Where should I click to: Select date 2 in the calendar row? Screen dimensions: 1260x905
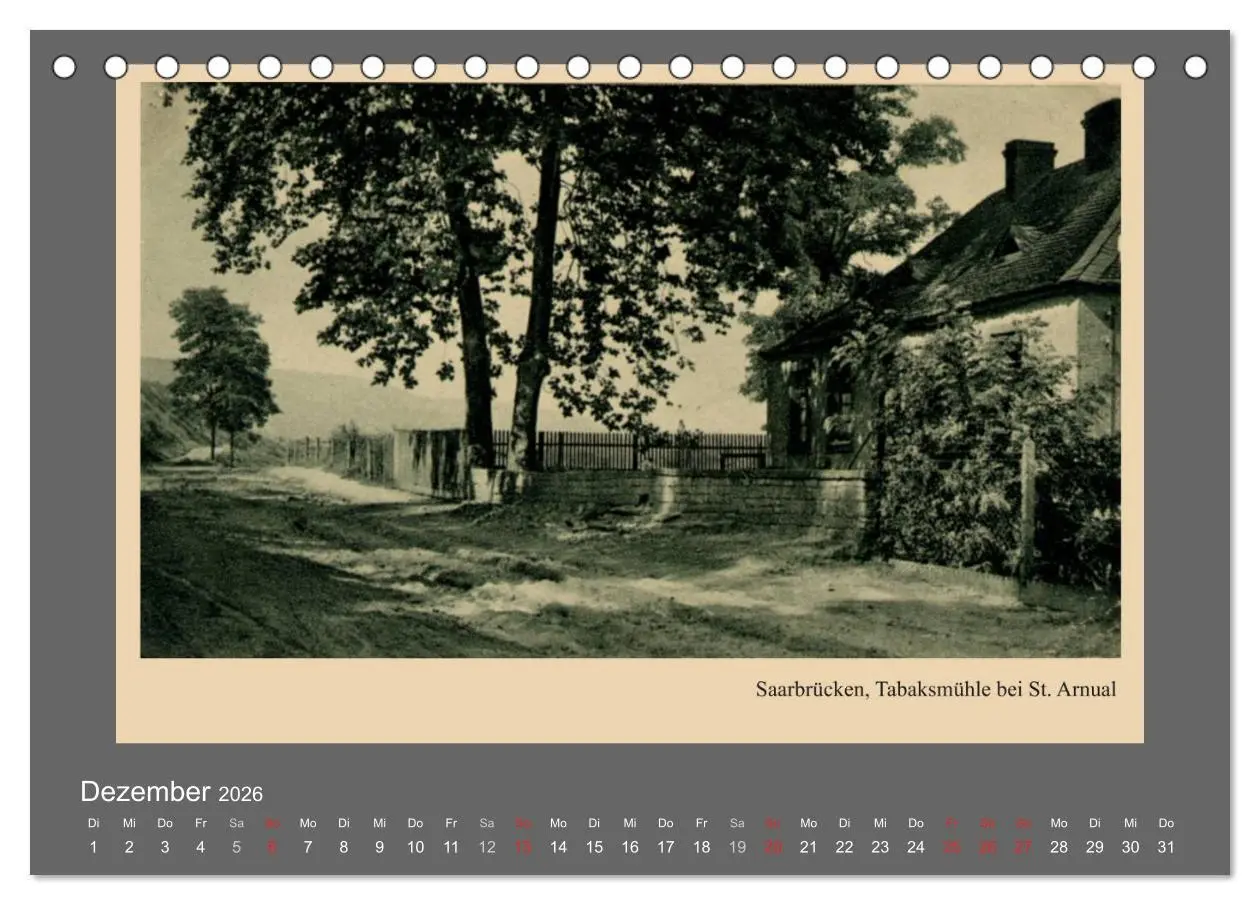click(x=129, y=847)
